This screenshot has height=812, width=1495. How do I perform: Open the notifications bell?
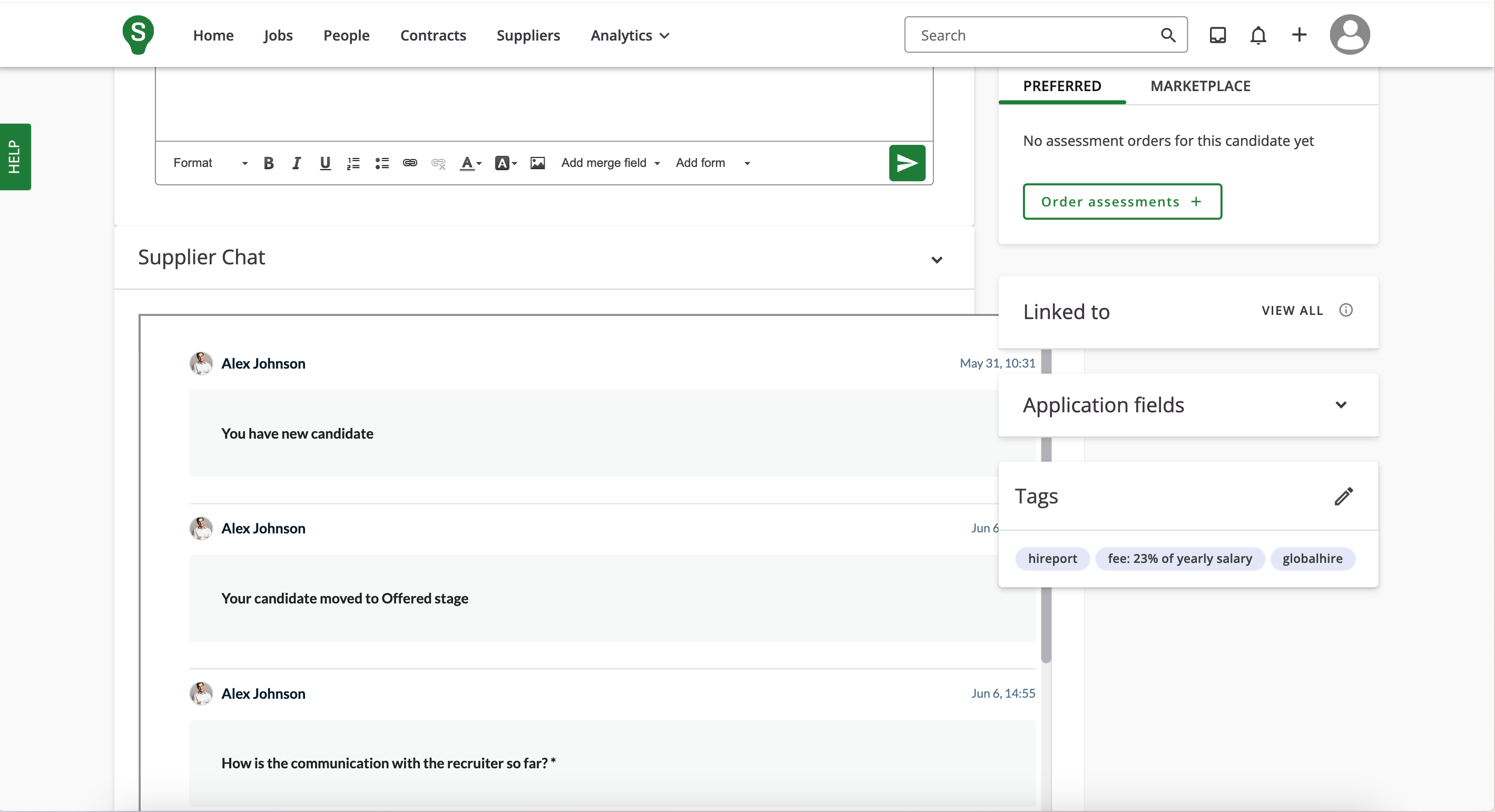coord(1257,35)
